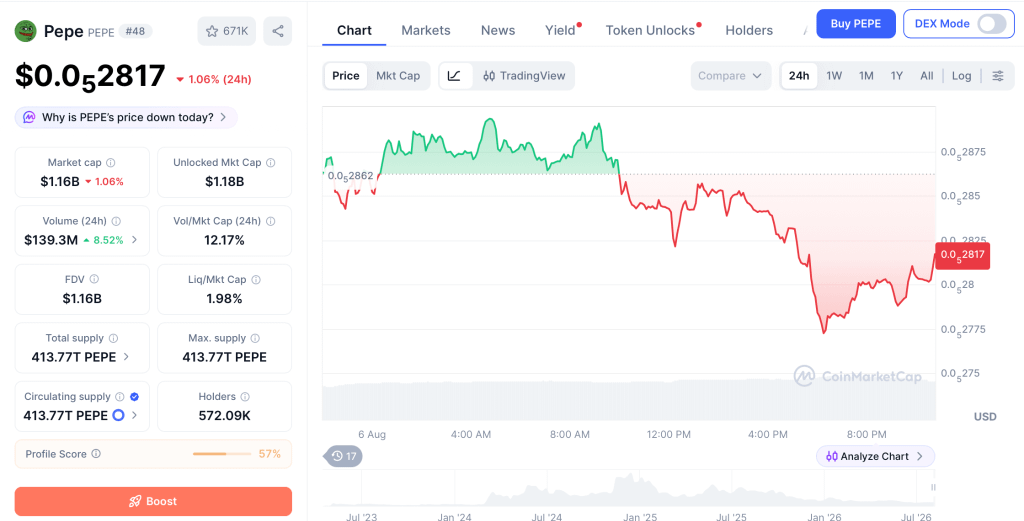Open info icon next to Vol/Mkt Cap (24h)
Viewport: 1024px width, 521px height.
point(270,221)
